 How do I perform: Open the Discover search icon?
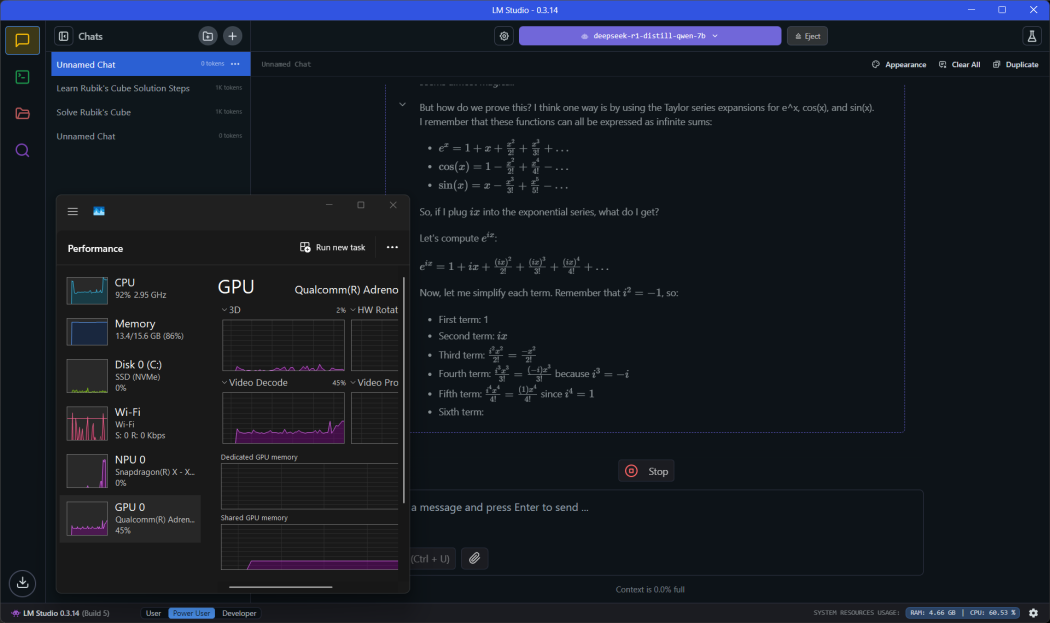(22, 150)
